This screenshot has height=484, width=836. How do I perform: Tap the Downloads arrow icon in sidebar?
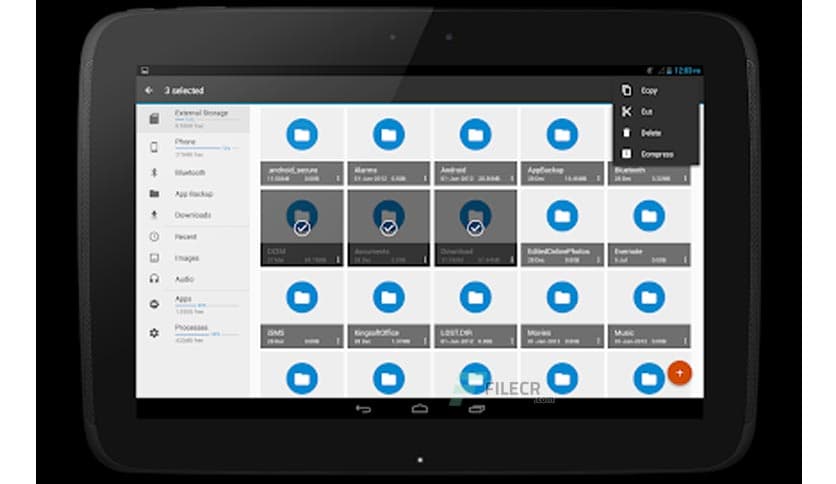154,215
